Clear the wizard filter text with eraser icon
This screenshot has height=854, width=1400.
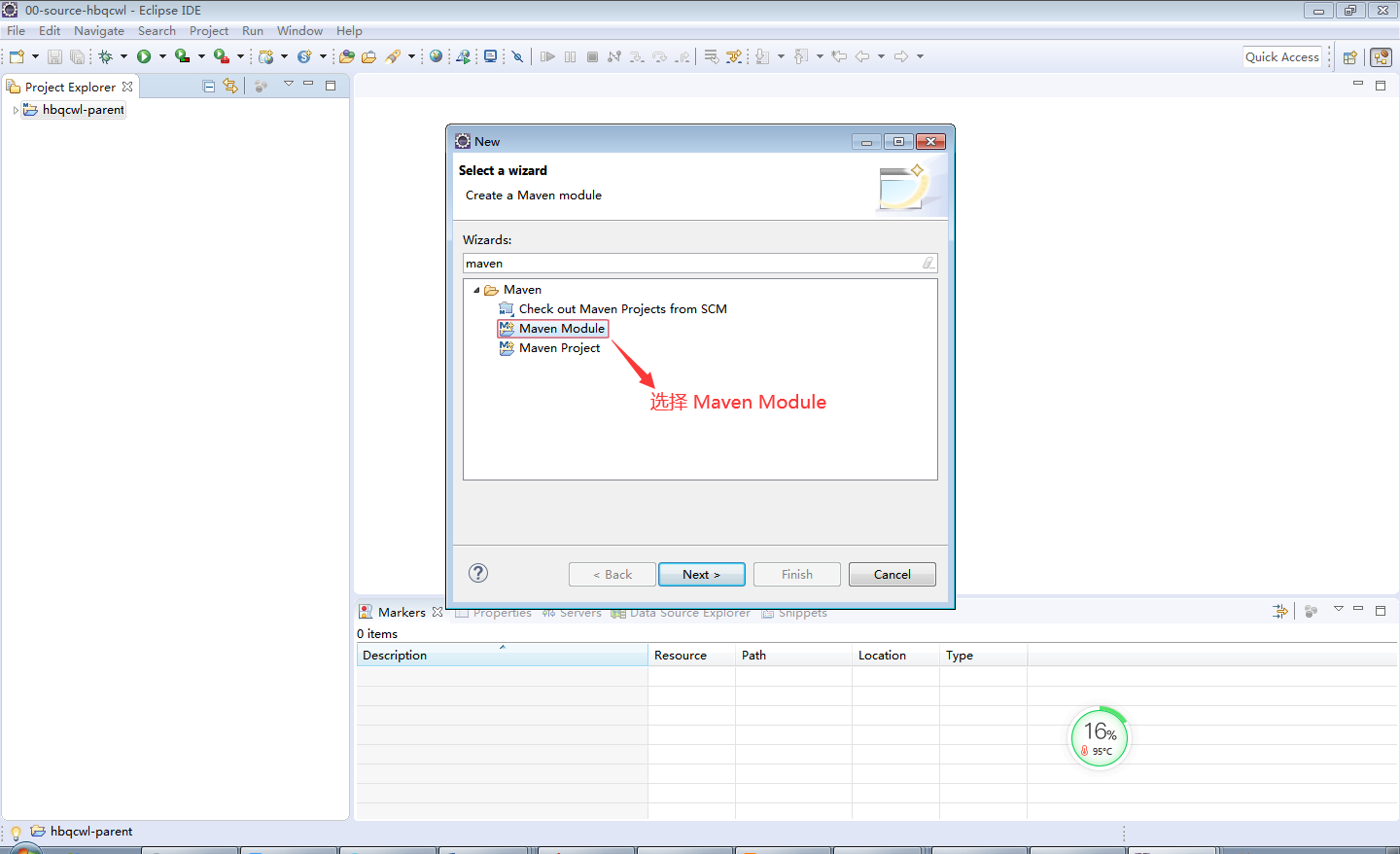point(928,263)
